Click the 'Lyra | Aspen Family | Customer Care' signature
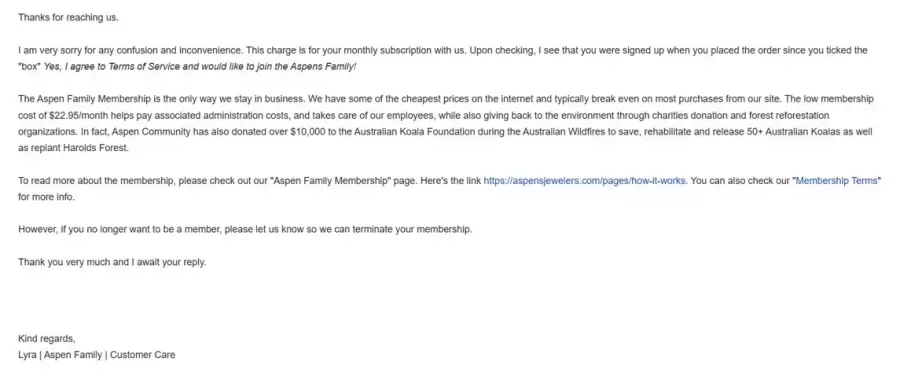The image size is (900, 376). (96, 355)
